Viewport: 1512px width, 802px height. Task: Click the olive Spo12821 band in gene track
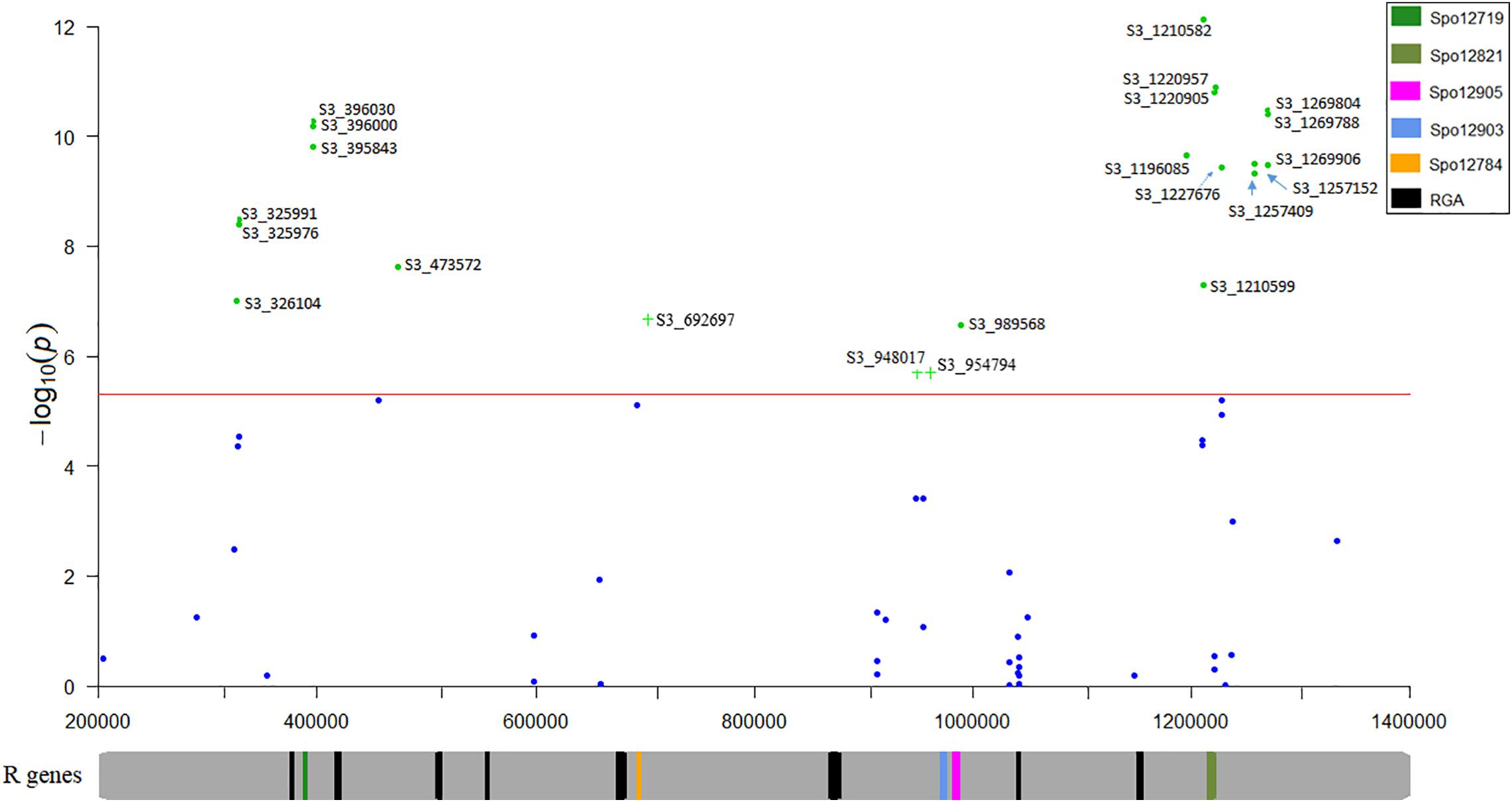(x=1211, y=775)
